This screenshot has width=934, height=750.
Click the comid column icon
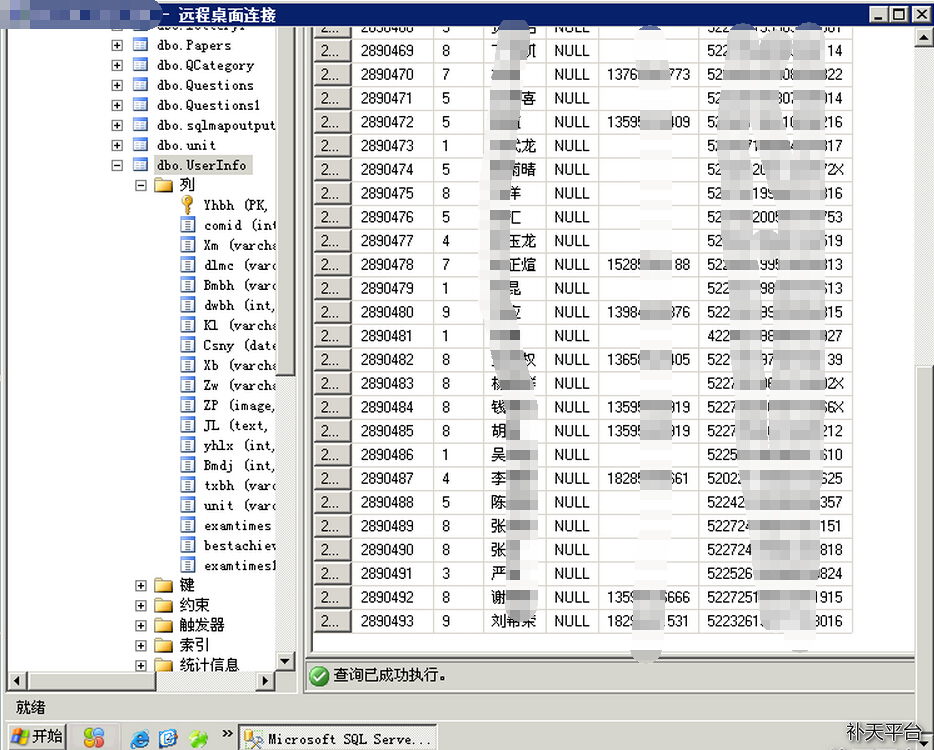coord(188,225)
